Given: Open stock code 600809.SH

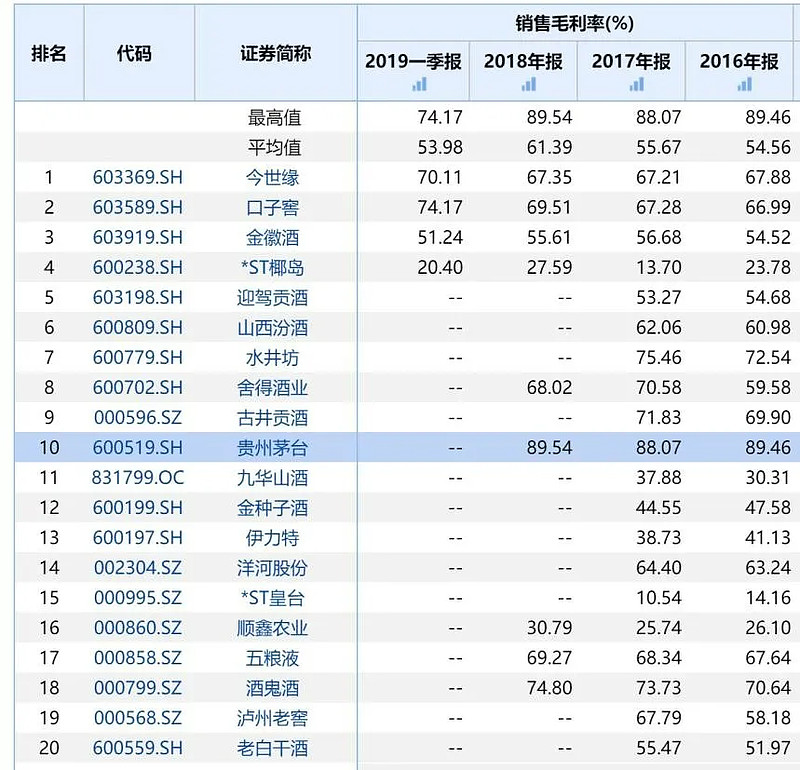Looking at the screenshot, I should pyautogui.click(x=138, y=327).
